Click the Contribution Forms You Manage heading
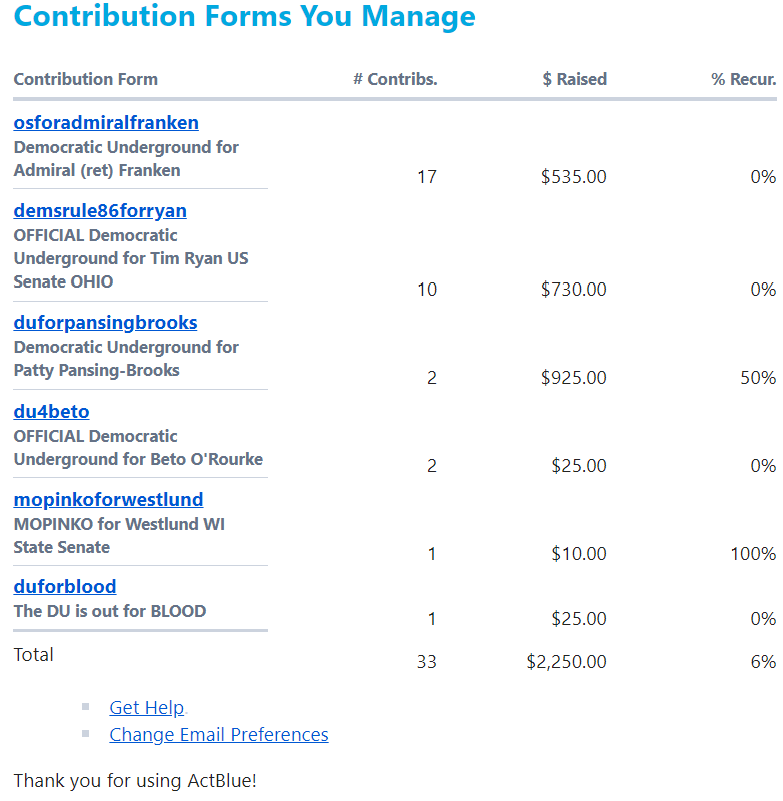This screenshot has width=783, height=801. pyautogui.click(x=245, y=17)
